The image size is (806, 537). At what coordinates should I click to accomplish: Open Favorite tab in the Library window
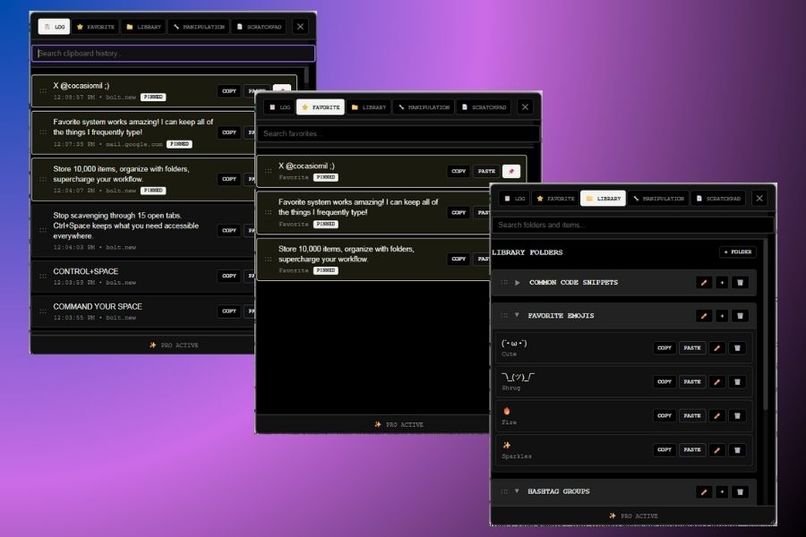click(555, 198)
